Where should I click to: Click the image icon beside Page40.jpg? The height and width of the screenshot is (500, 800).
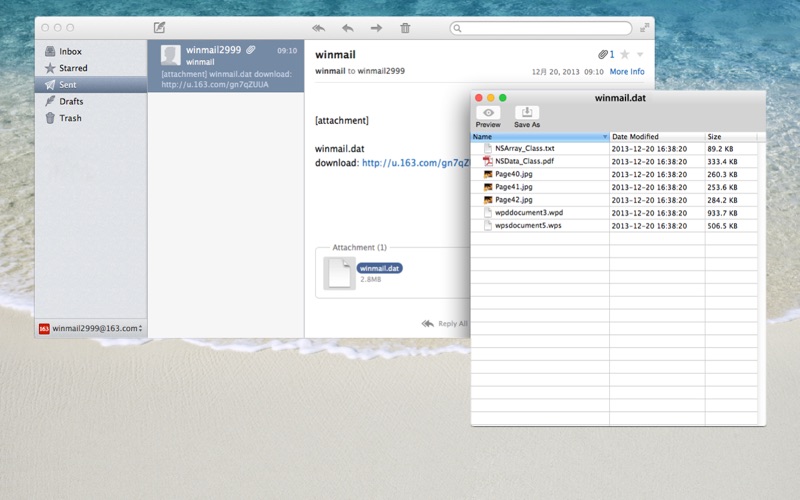(488, 174)
